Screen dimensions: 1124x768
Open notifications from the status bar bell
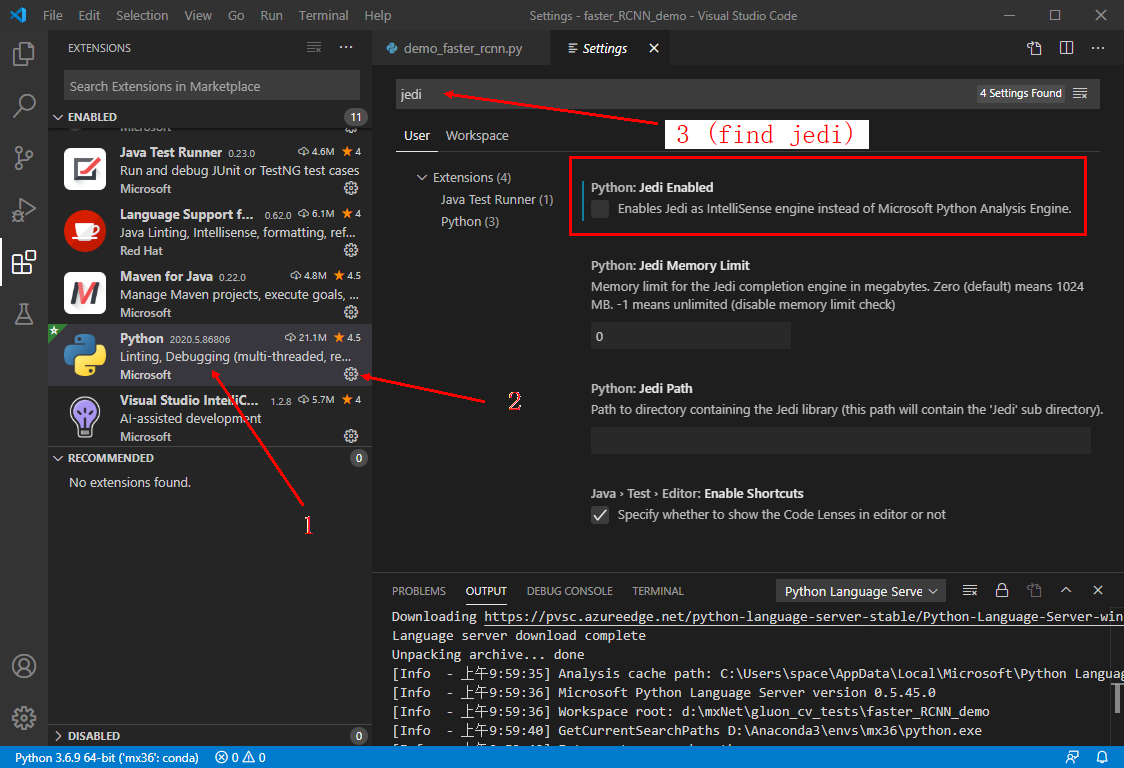[x=1103, y=757]
